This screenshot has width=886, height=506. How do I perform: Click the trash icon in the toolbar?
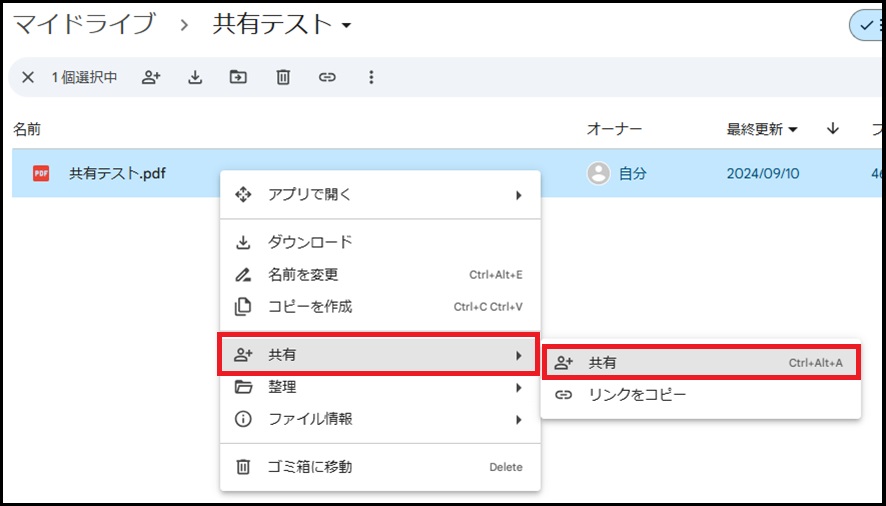click(283, 77)
